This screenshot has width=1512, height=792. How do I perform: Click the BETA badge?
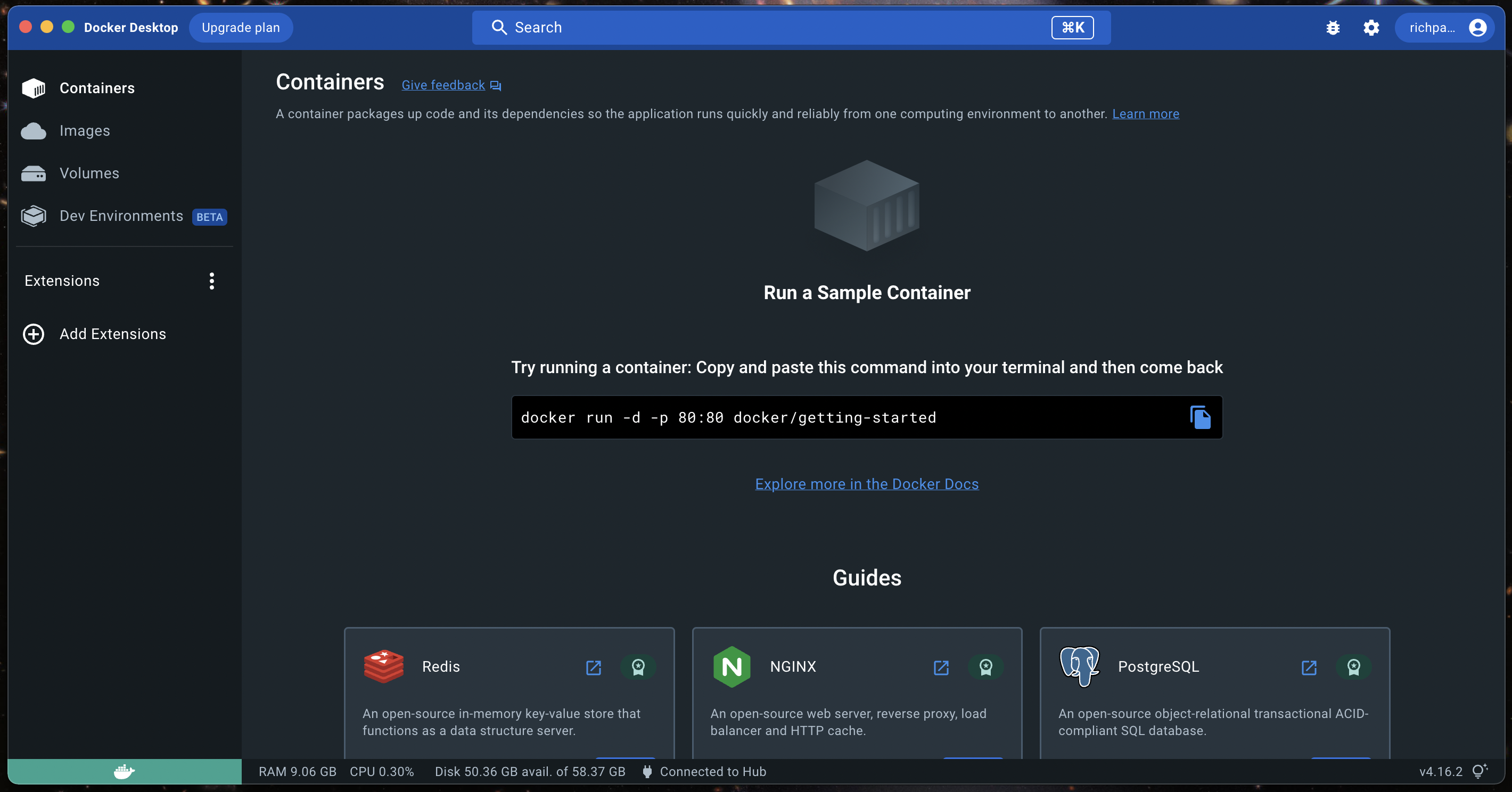210,217
